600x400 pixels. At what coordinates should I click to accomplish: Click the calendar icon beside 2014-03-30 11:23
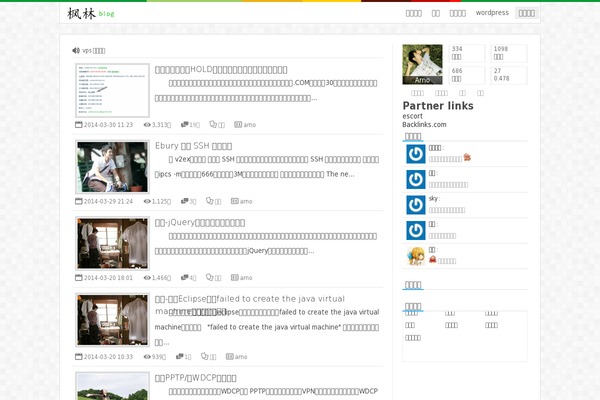[x=78, y=124]
